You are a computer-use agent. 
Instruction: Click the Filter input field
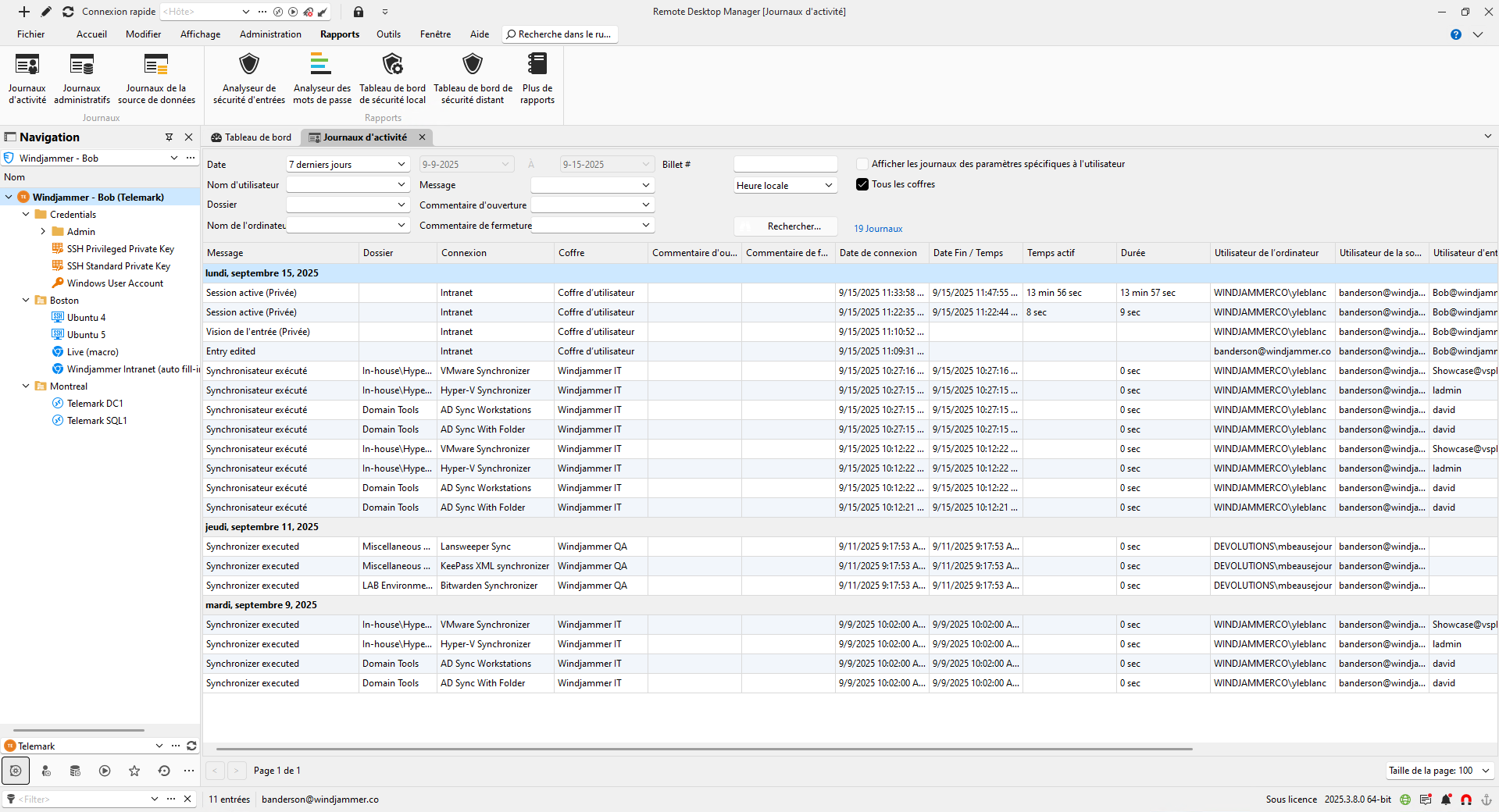(82, 799)
